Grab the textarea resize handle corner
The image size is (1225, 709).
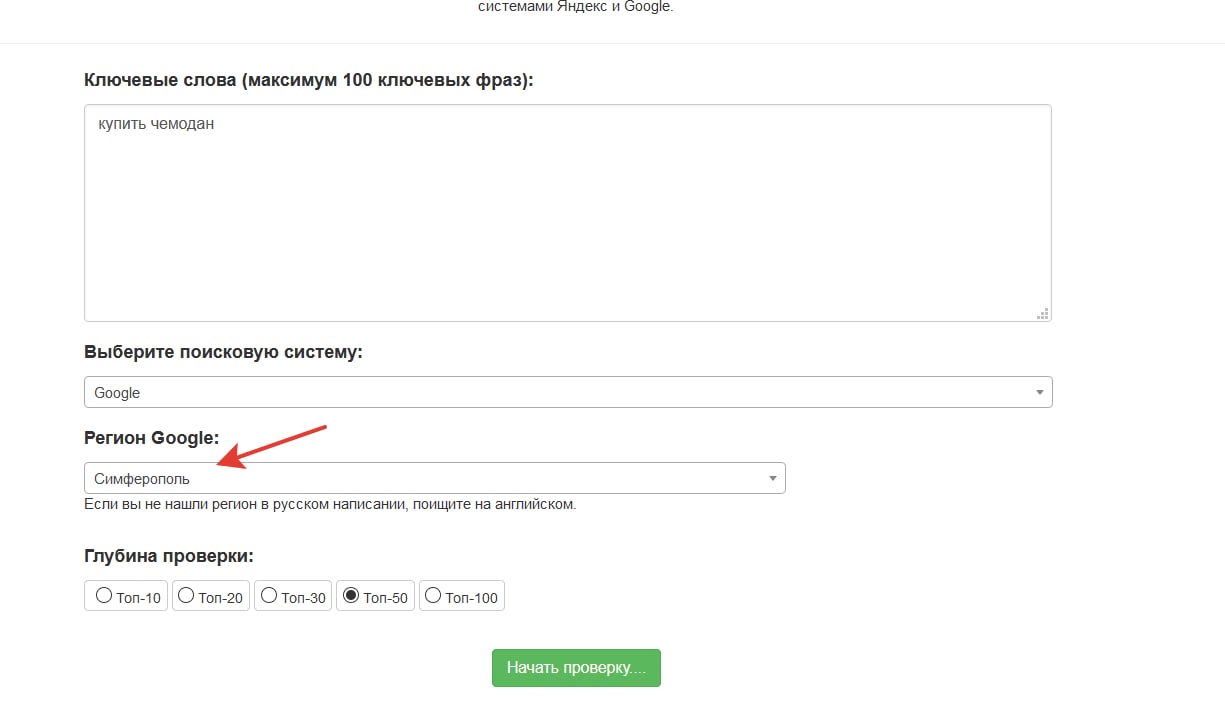tap(1043, 313)
